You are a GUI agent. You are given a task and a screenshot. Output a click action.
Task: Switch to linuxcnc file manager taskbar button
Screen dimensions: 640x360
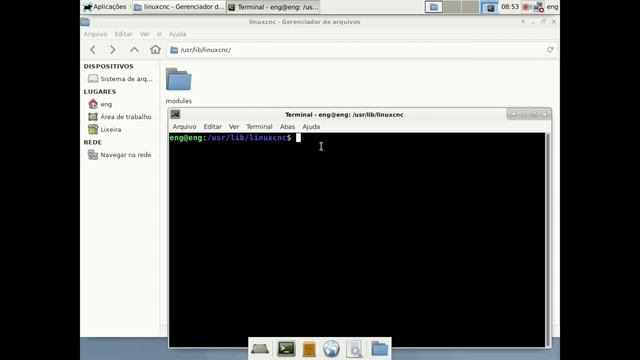pos(179,7)
